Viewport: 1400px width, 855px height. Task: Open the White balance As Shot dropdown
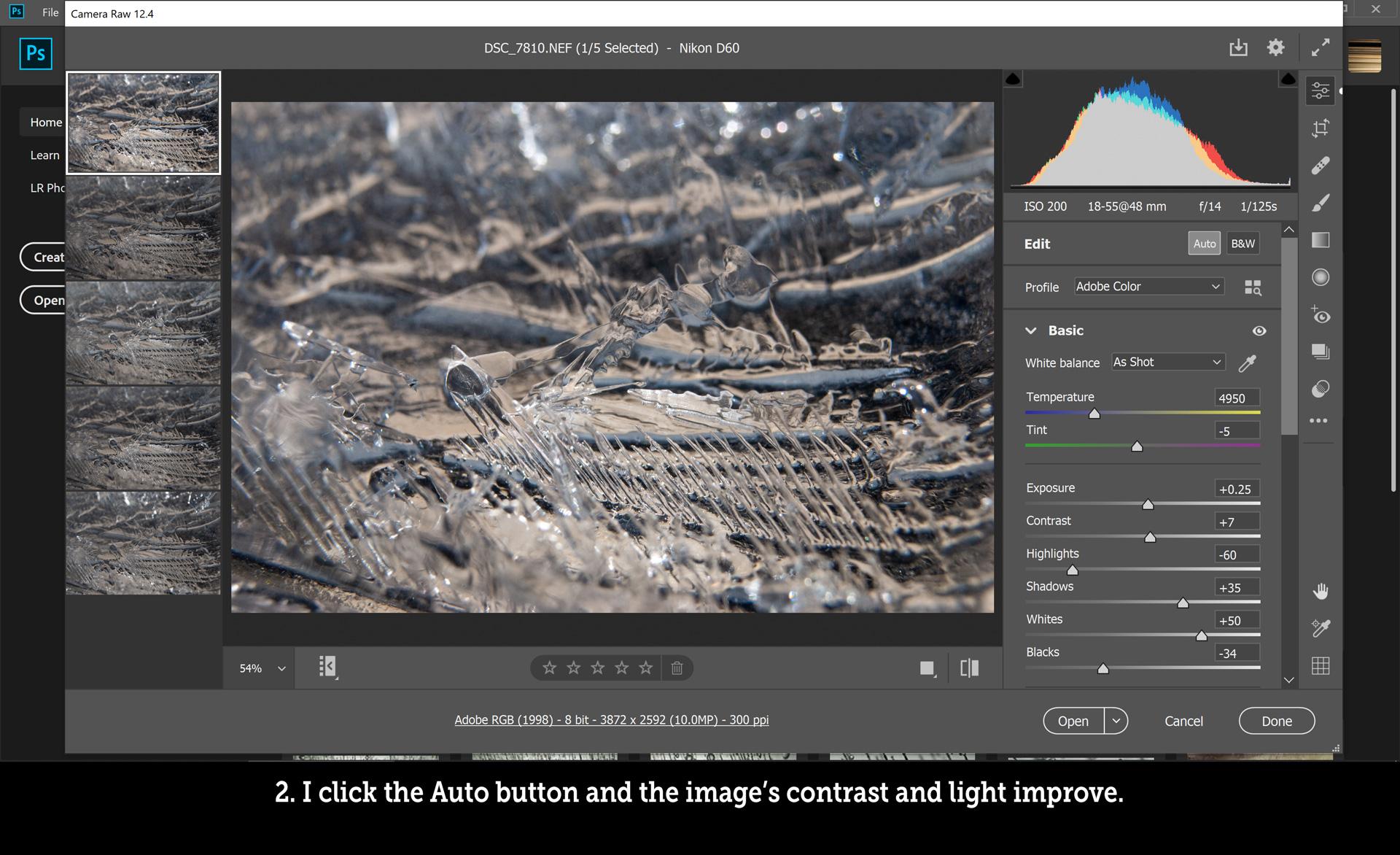(1167, 362)
